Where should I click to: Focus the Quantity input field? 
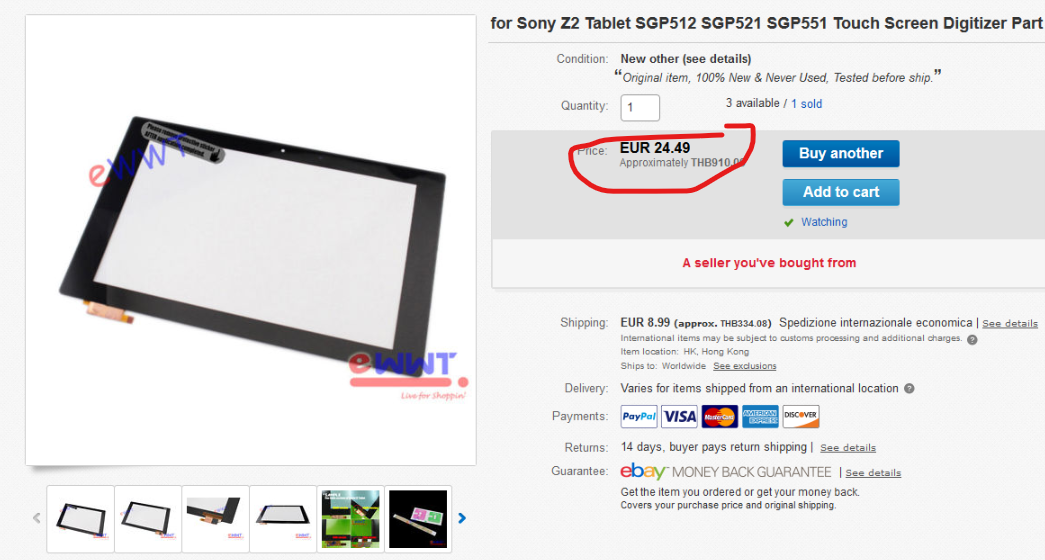click(640, 107)
